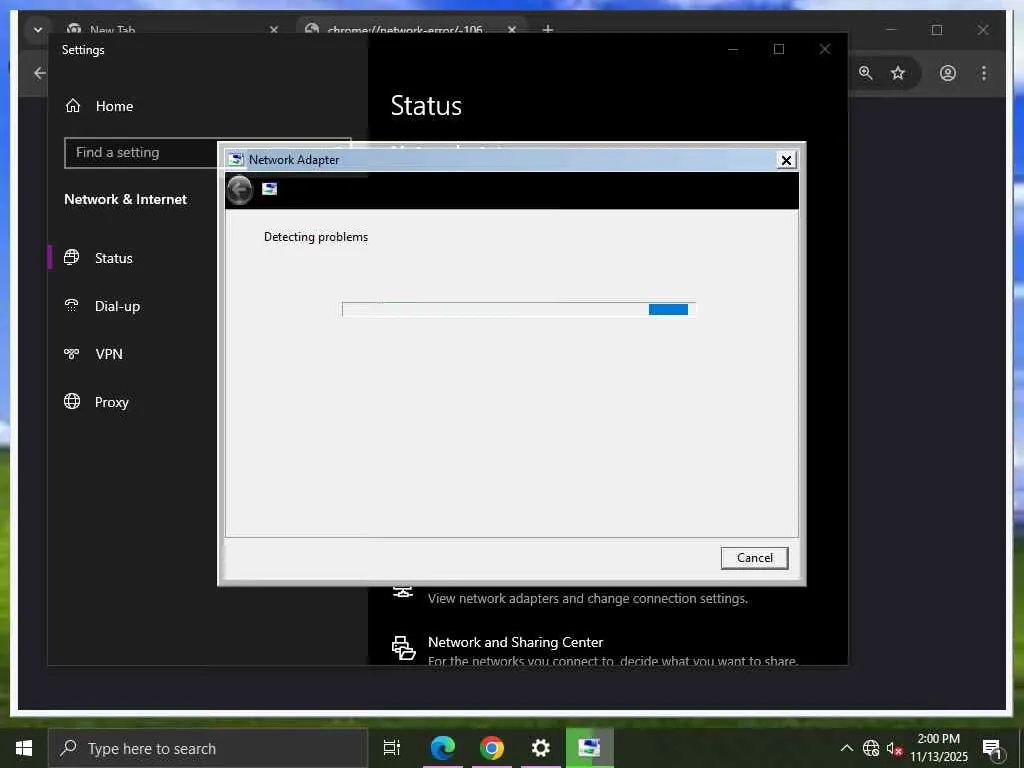Close the Network Adapter dialog
The height and width of the screenshot is (768, 1024).
(786, 160)
